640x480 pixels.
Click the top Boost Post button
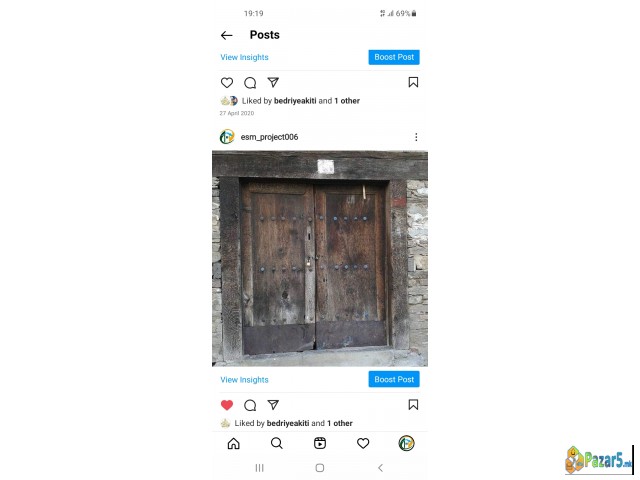pyautogui.click(x=394, y=57)
